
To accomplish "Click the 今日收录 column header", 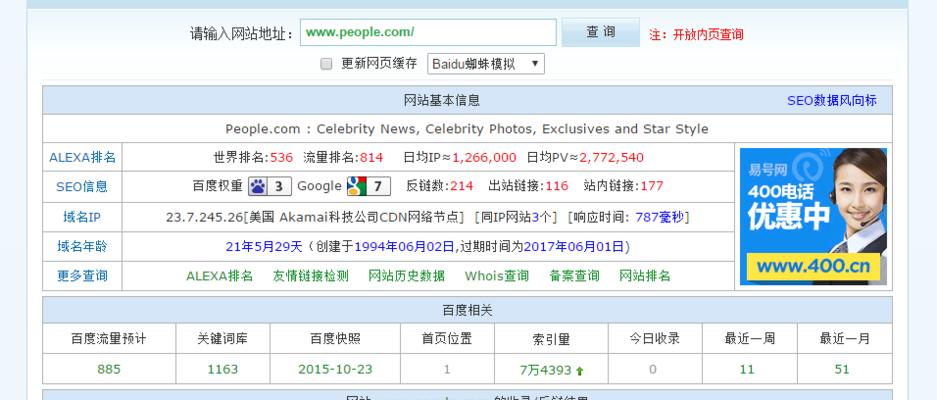I will [654, 339].
